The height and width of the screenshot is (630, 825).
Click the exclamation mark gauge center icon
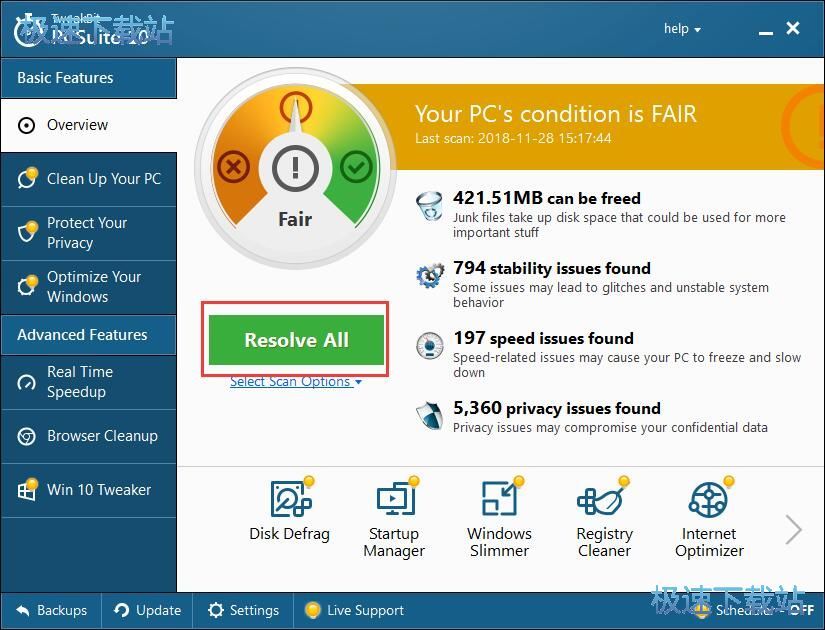point(295,168)
